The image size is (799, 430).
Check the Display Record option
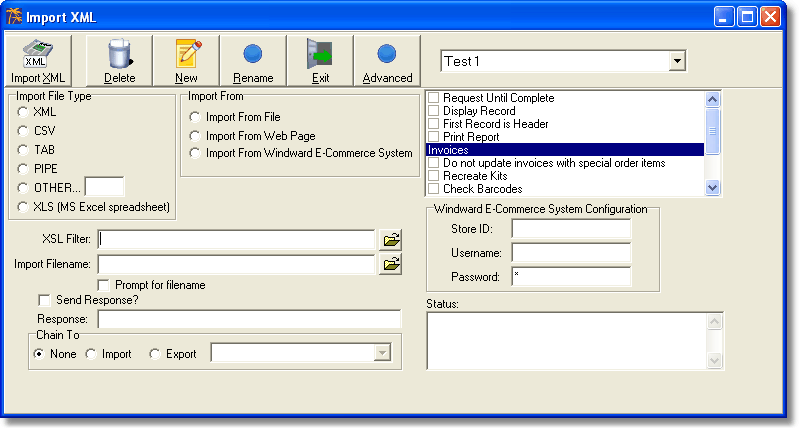(x=434, y=111)
